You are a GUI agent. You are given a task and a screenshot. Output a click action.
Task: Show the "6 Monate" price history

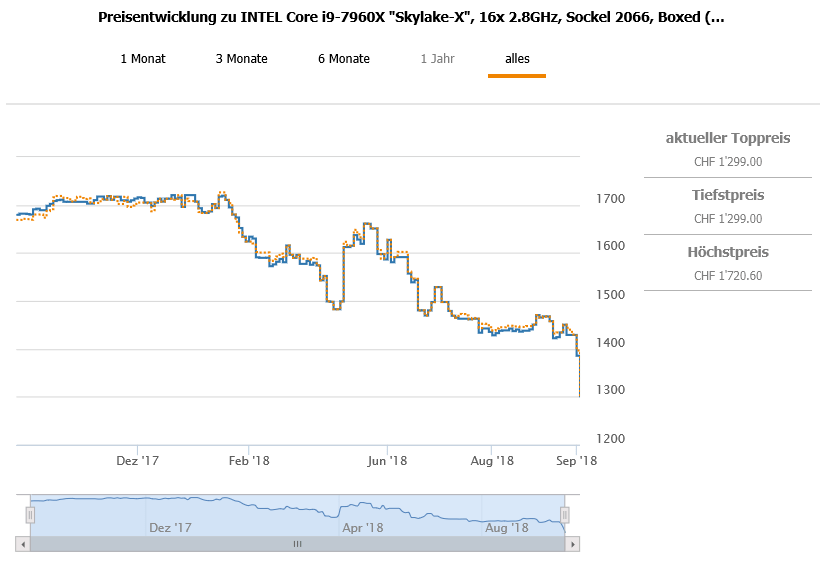tap(344, 59)
